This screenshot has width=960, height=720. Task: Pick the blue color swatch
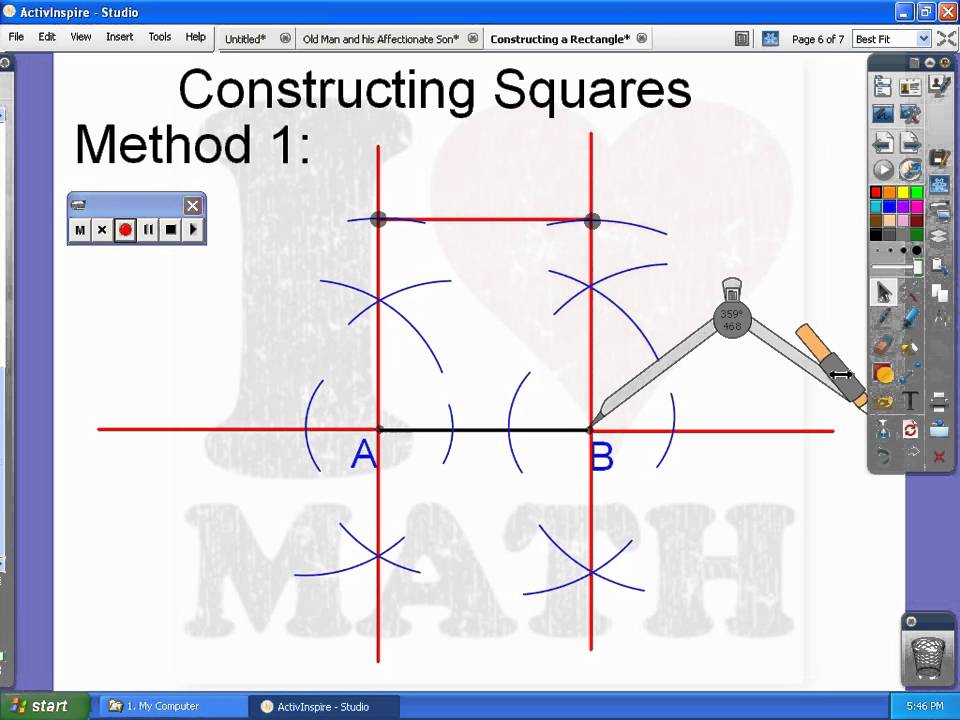tap(890, 206)
